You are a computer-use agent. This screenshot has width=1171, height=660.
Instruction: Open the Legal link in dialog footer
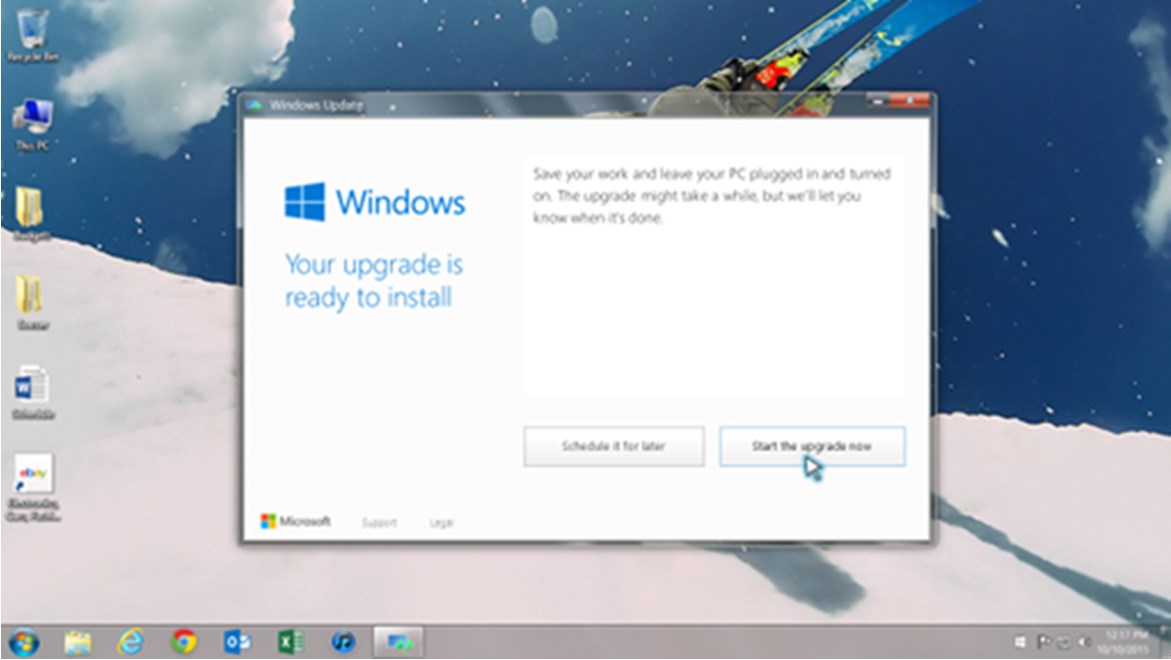tap(441, 523)
